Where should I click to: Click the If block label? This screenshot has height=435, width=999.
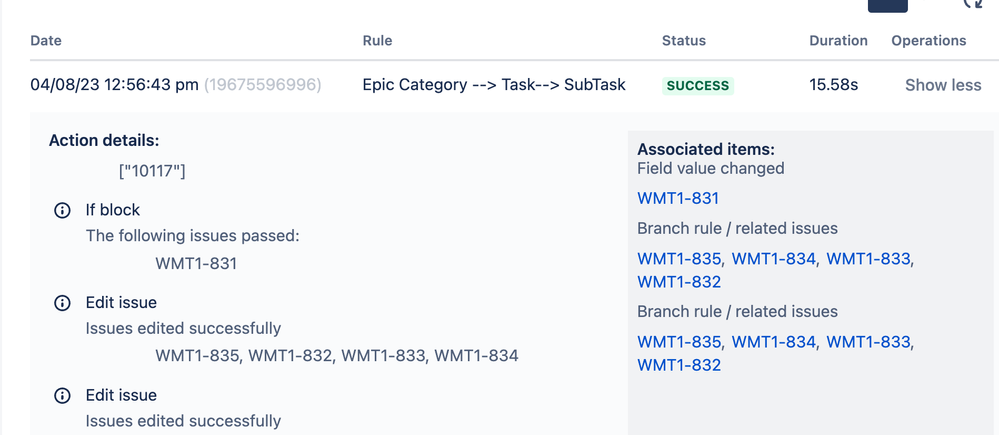click(113, 210)
